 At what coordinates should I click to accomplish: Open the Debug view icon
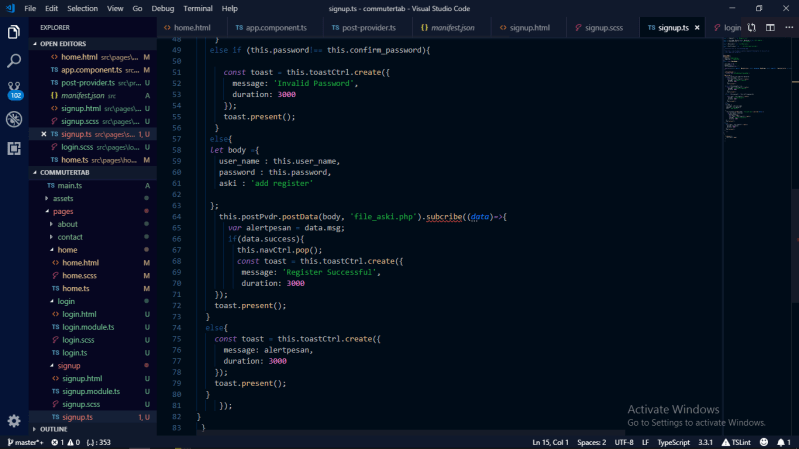14,119
